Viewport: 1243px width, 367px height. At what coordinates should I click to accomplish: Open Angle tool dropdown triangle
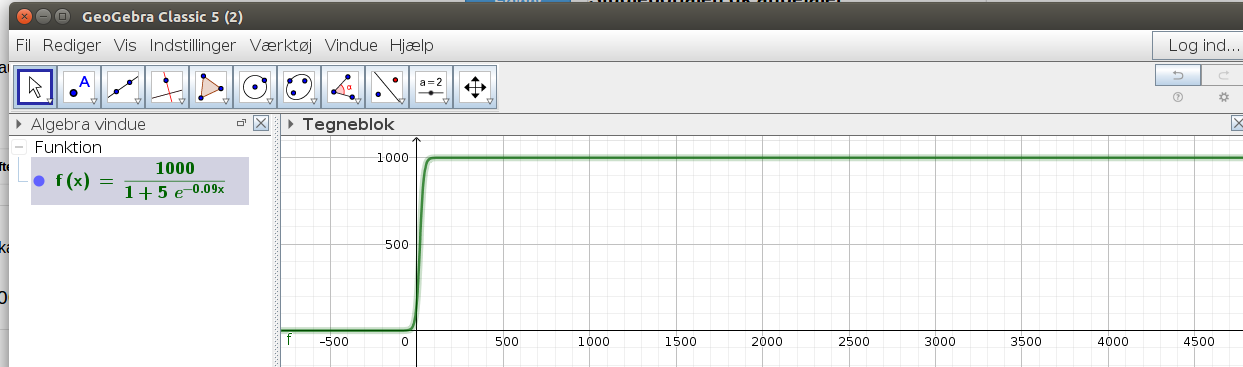pos(357,102)
